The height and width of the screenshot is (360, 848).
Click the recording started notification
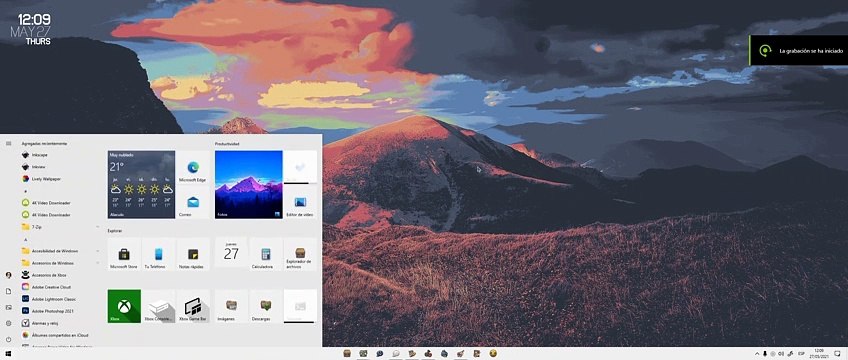click(798, 50)
